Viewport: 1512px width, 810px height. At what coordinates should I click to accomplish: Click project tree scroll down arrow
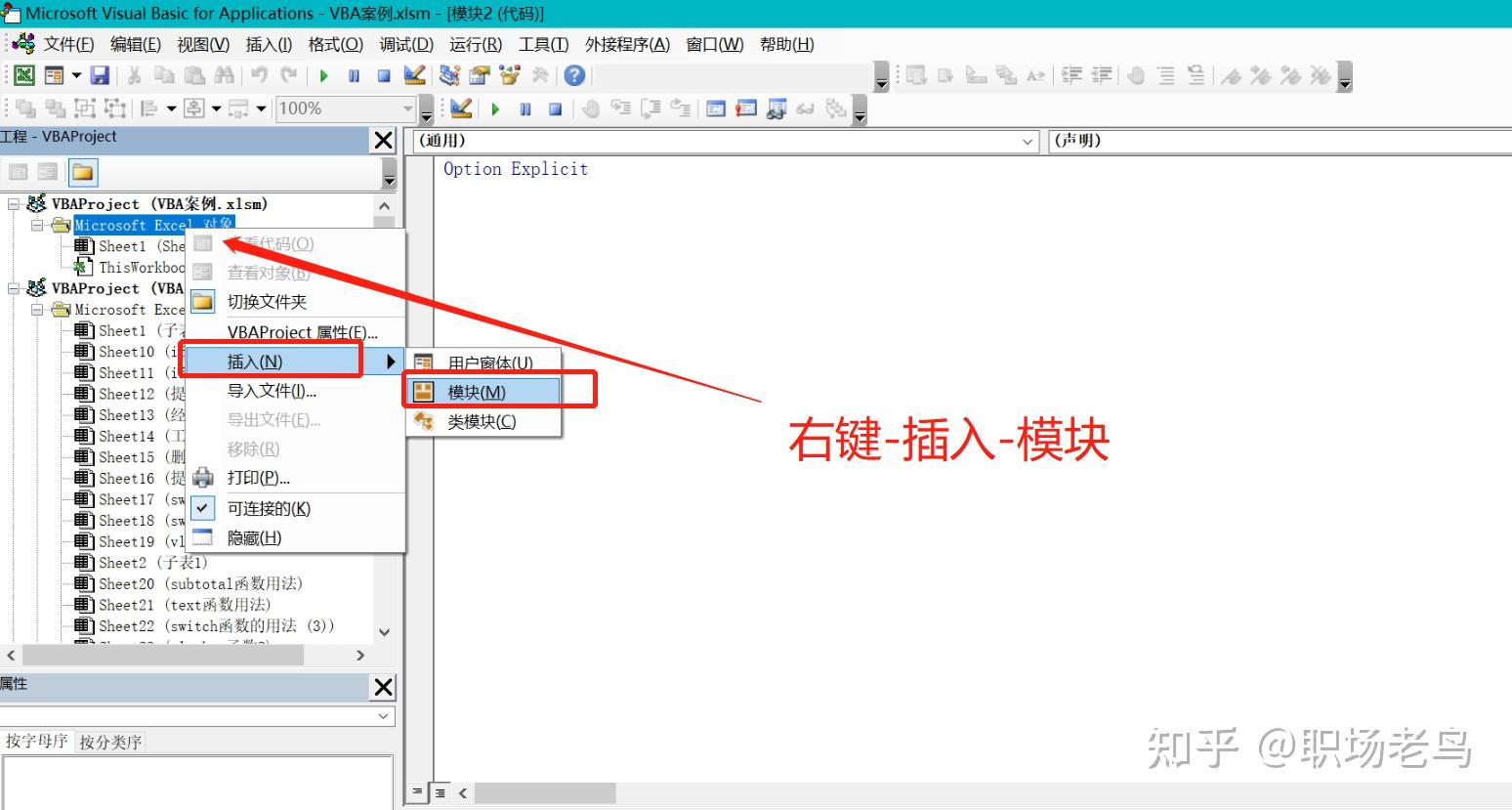(x=384, y=632)
